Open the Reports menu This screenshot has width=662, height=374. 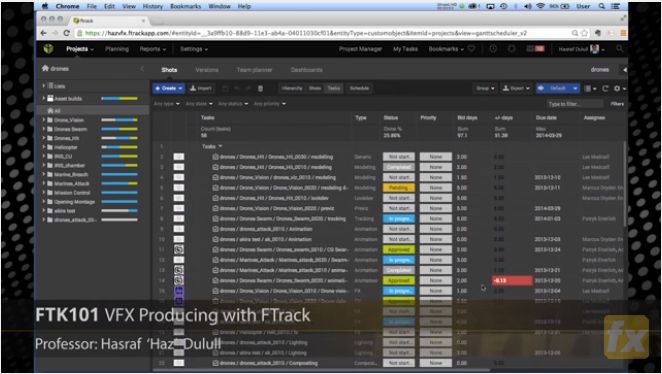(x=153, y=49)
